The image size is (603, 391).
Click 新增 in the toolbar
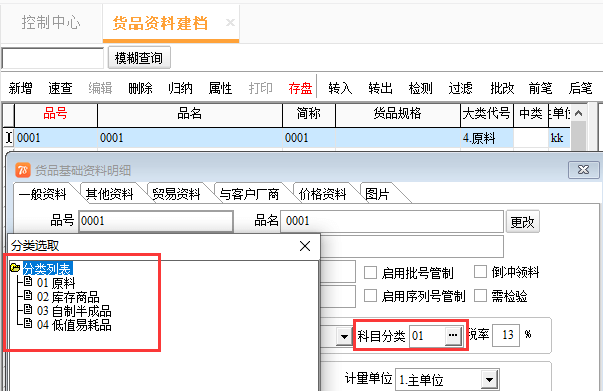click(20, 88)
